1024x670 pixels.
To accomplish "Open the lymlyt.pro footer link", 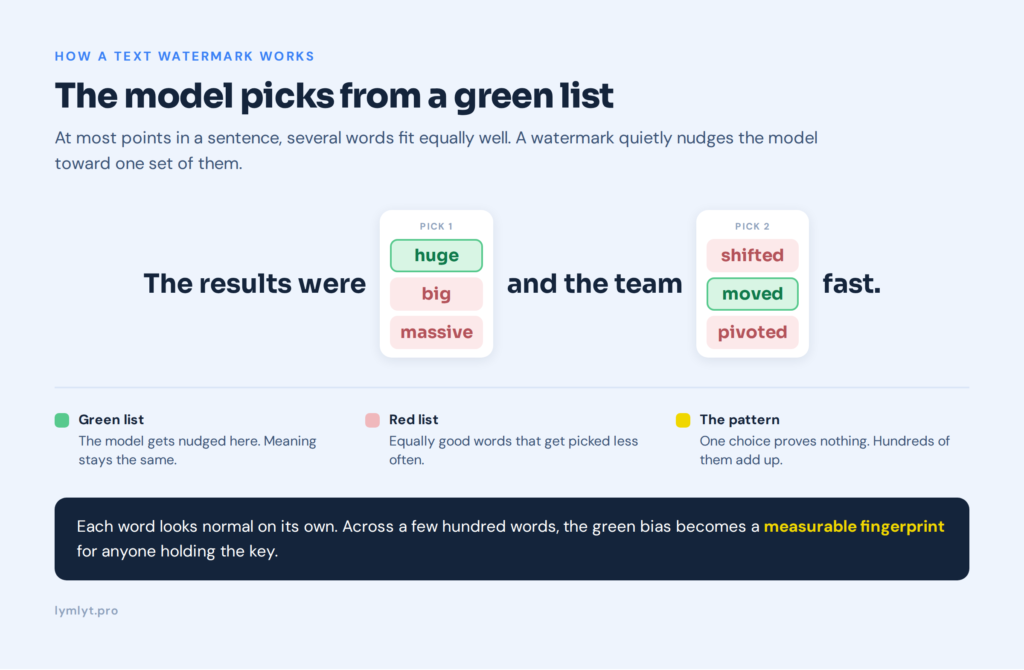I will coord(86,611).
